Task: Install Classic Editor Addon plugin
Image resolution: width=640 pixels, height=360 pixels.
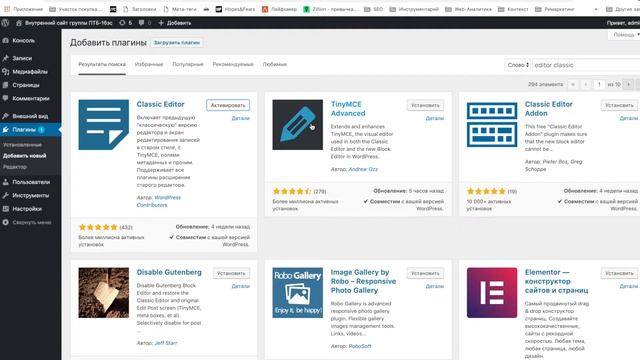Action: [x=620, y=105]
